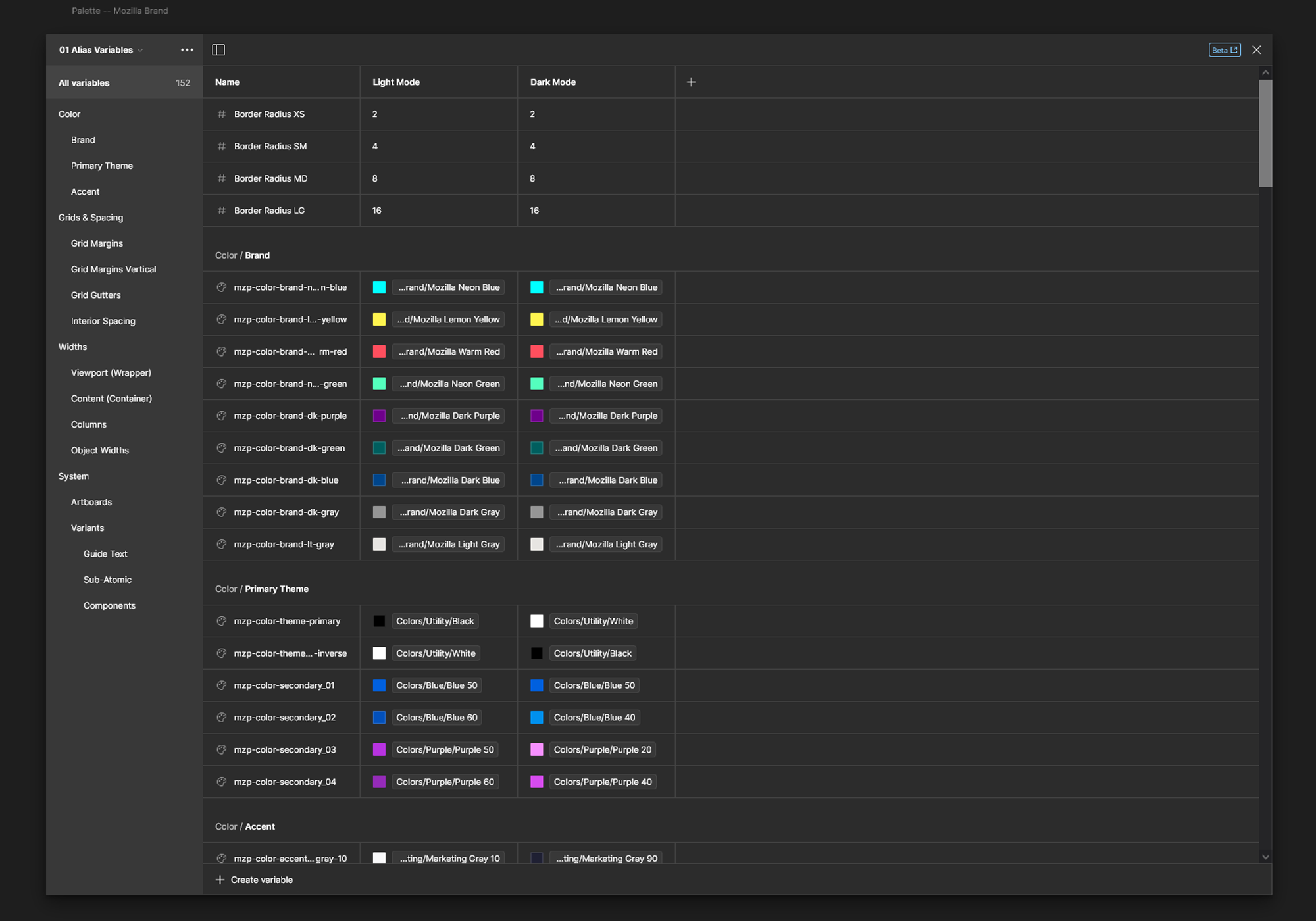Click the number type icon for Border Radius SM
The image size is (1316, 921).
point(222,147)
